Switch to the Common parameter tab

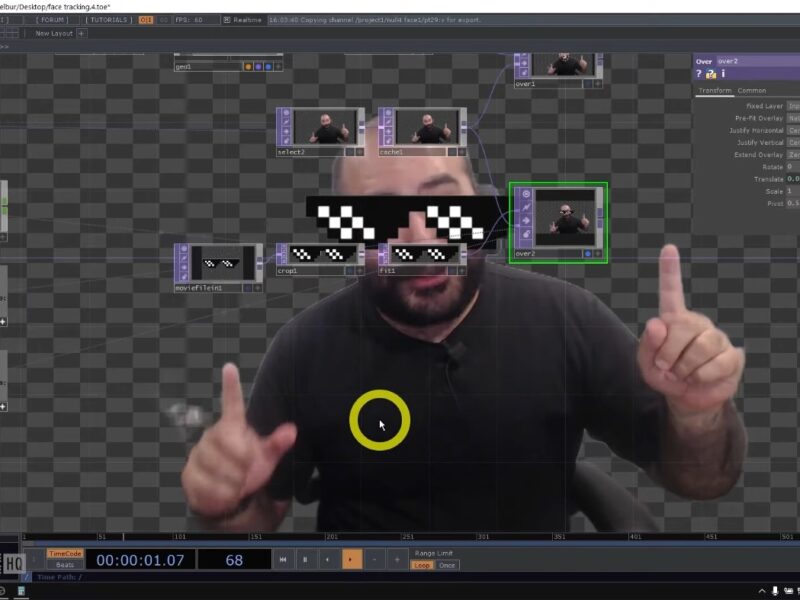tap(752, 90)
